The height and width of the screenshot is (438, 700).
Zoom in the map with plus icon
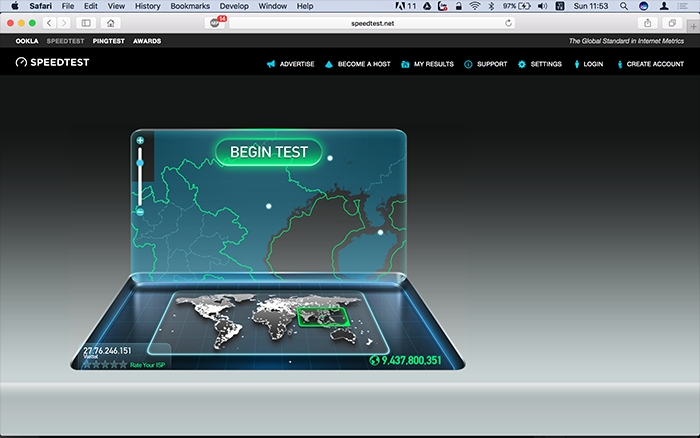(x=140, y=140)
